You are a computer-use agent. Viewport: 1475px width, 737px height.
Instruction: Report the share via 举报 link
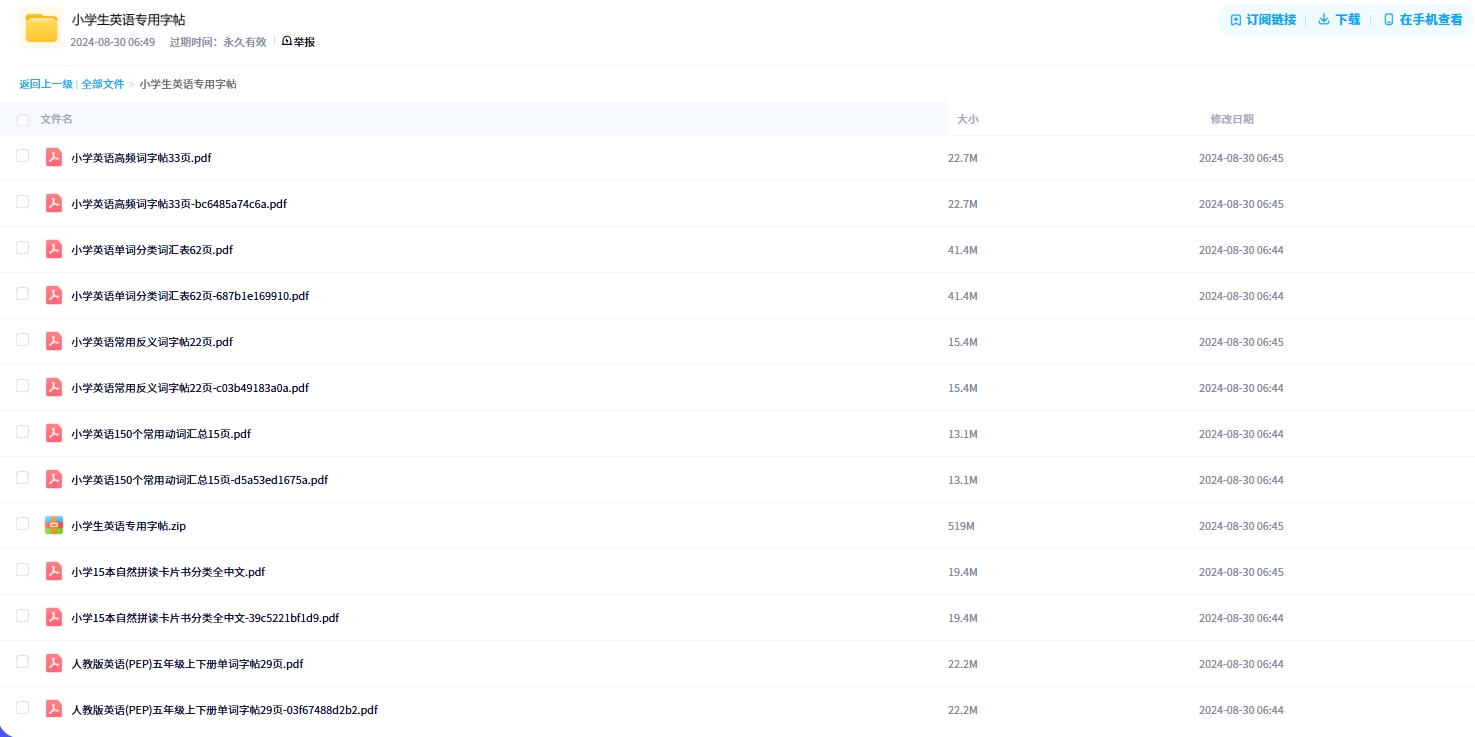pyautogui.click(x=299, y=42)
